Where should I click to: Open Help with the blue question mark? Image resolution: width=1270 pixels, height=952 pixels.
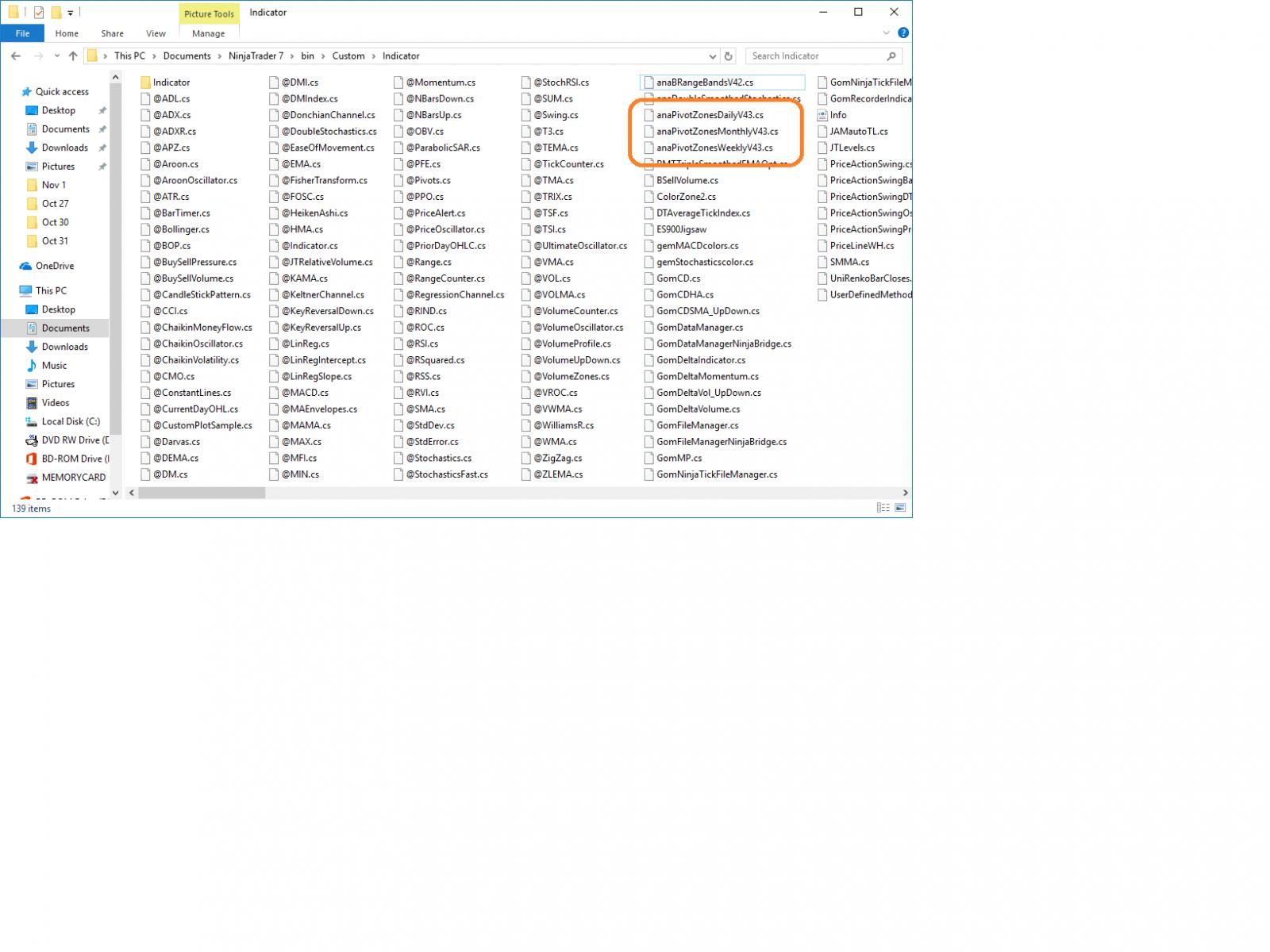pyautogui.click(x=903, y=33)
